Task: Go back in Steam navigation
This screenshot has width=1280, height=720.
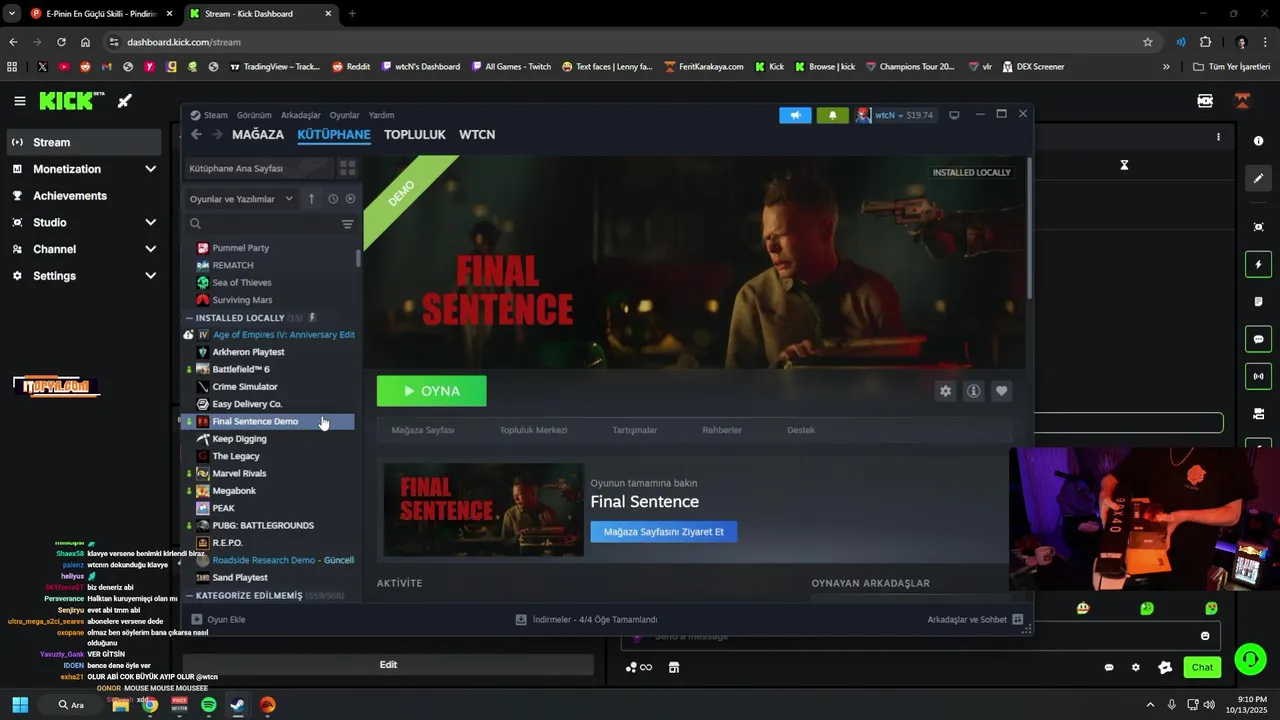Action: click(x=196, y=134)
